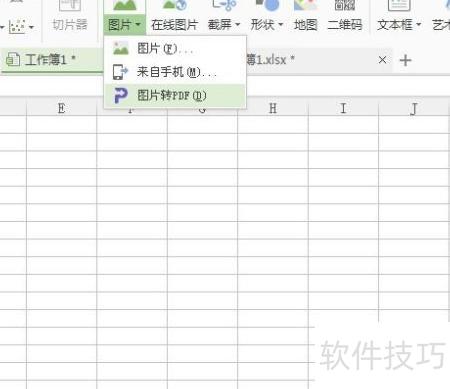The height and width of the screenshot is (389, 450).
Task: Select column I header
Action: 343,108
